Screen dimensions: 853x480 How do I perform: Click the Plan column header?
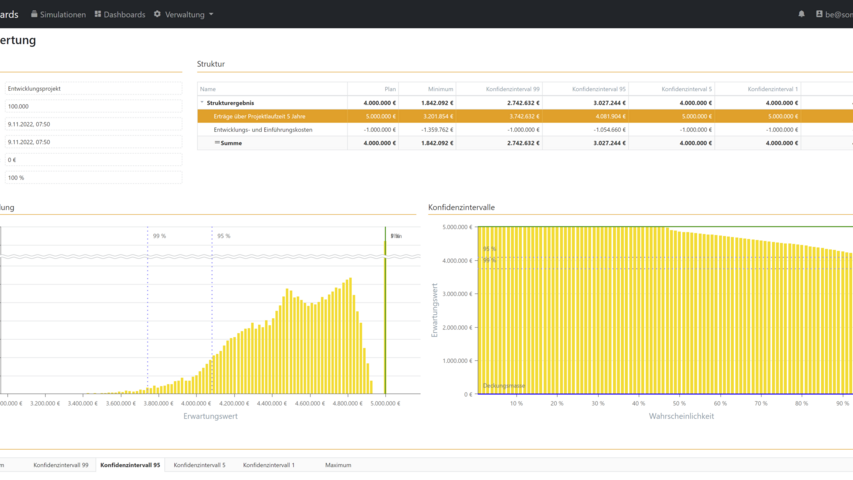[390, 89]
